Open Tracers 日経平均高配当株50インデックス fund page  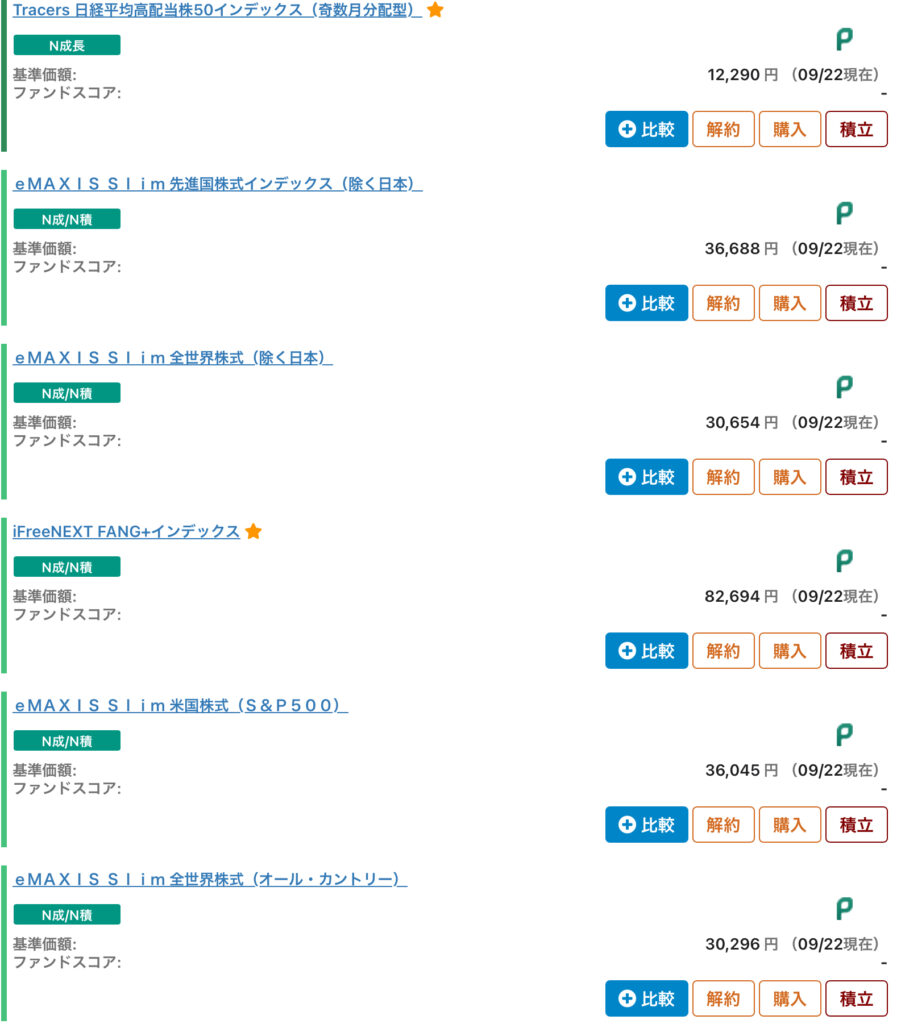click(216, 12)
